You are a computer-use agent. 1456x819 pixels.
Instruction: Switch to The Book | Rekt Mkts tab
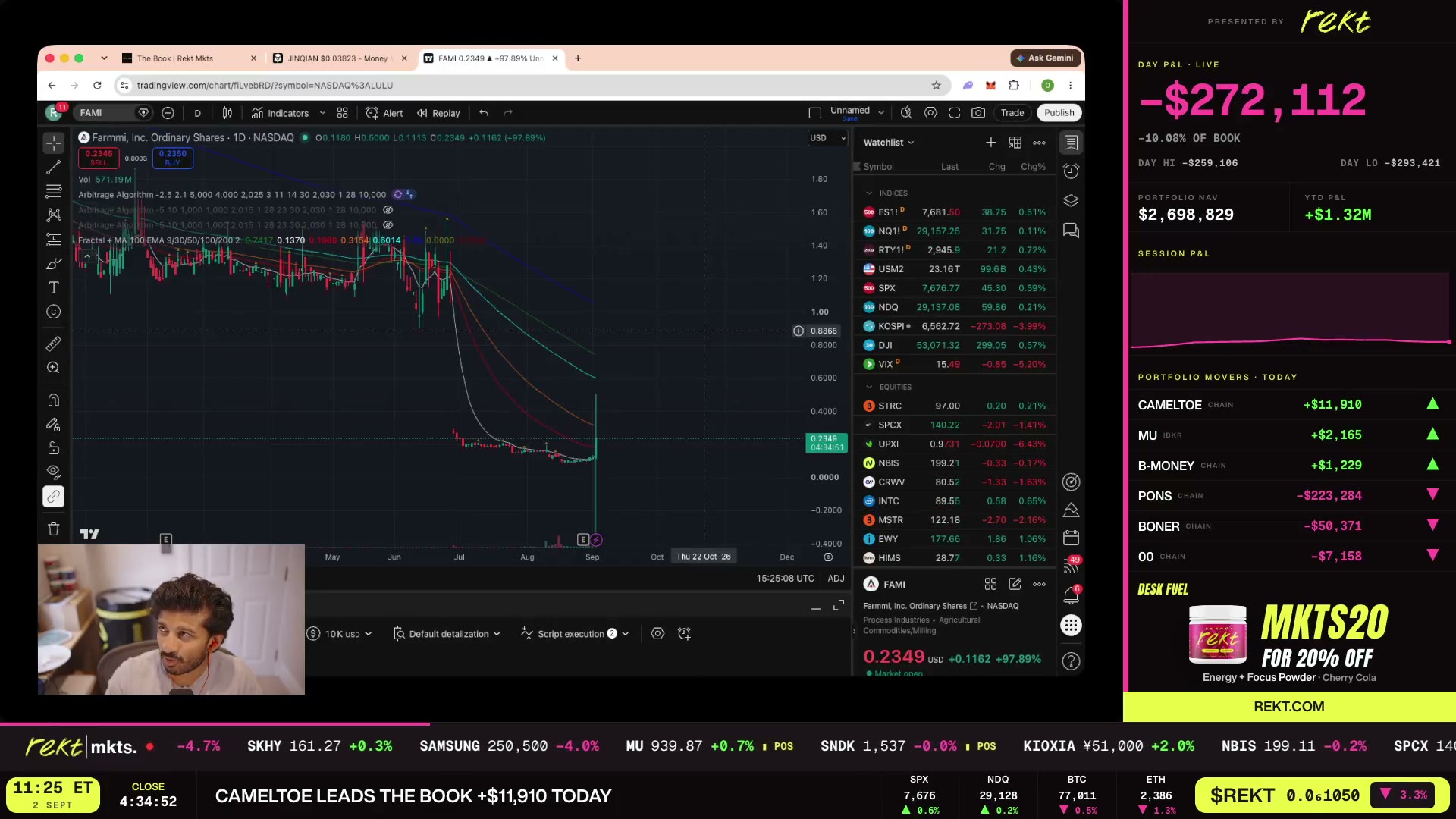click(x=189, y=58)
